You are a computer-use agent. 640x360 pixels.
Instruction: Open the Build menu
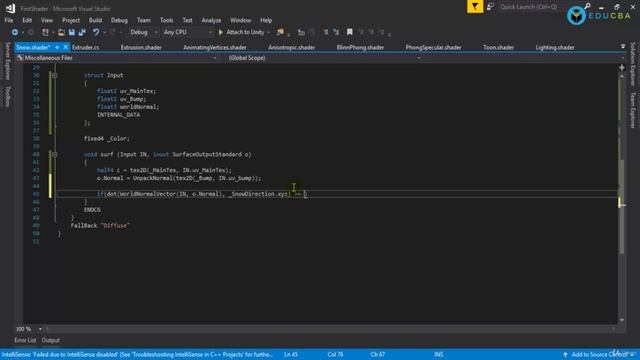point(96,20)
